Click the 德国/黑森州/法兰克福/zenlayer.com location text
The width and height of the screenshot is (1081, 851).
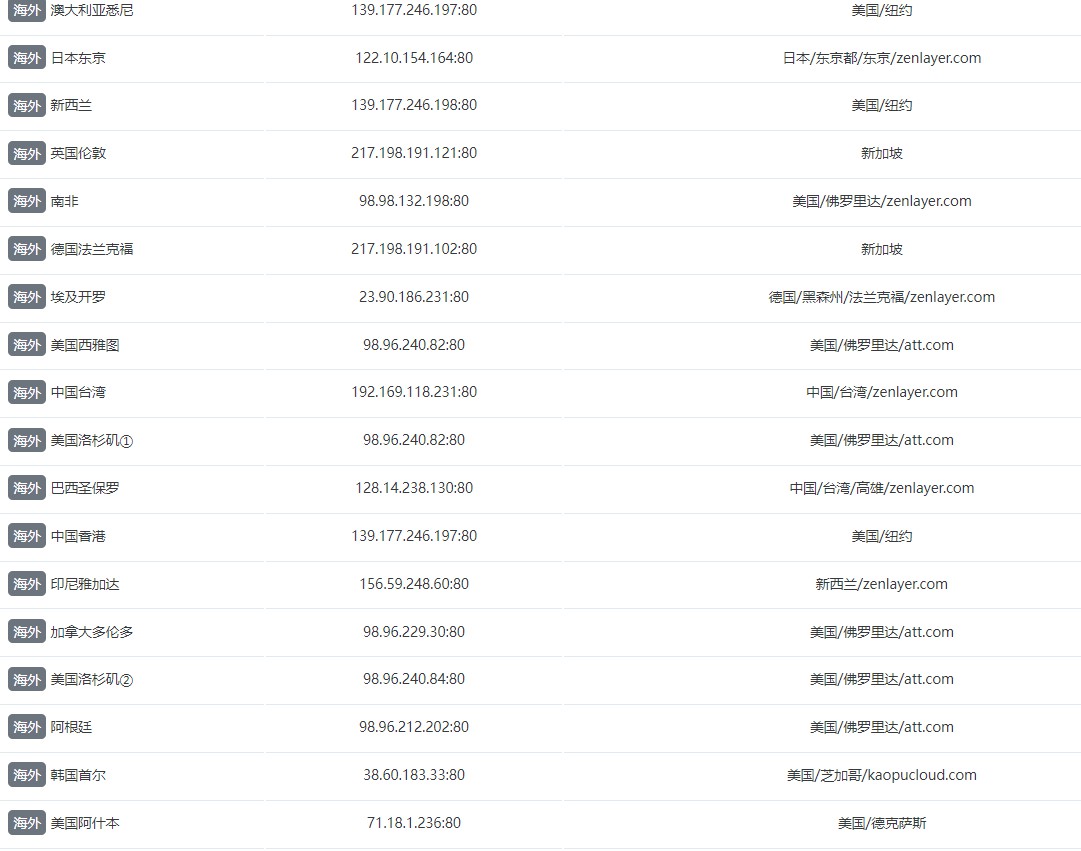click(881, 297)
